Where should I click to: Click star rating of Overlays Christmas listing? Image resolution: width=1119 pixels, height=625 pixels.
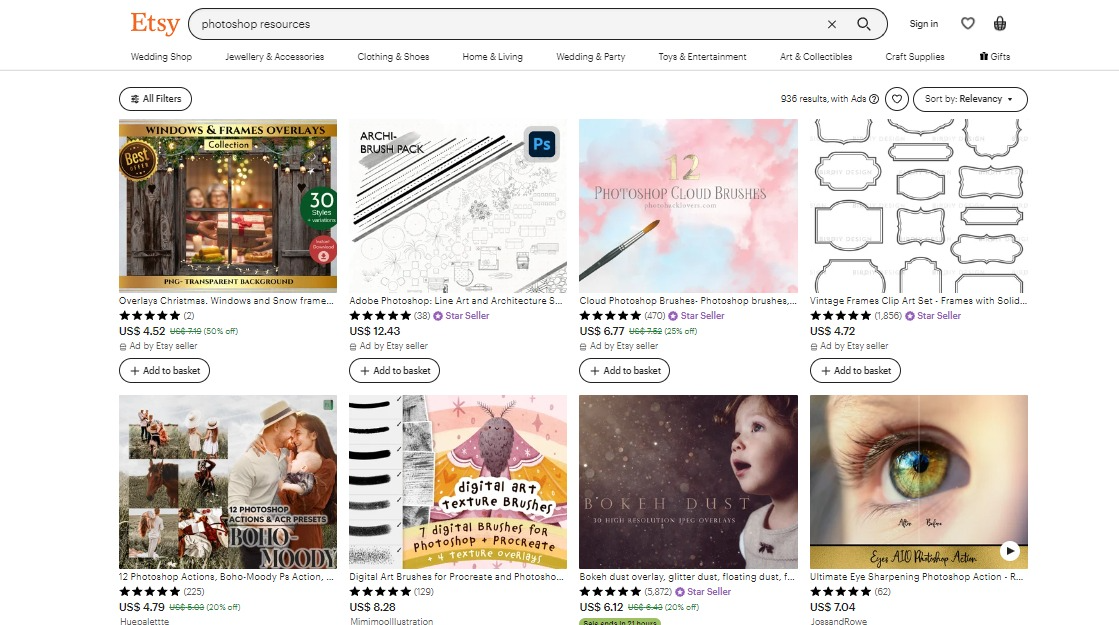[x=150, y=315]
